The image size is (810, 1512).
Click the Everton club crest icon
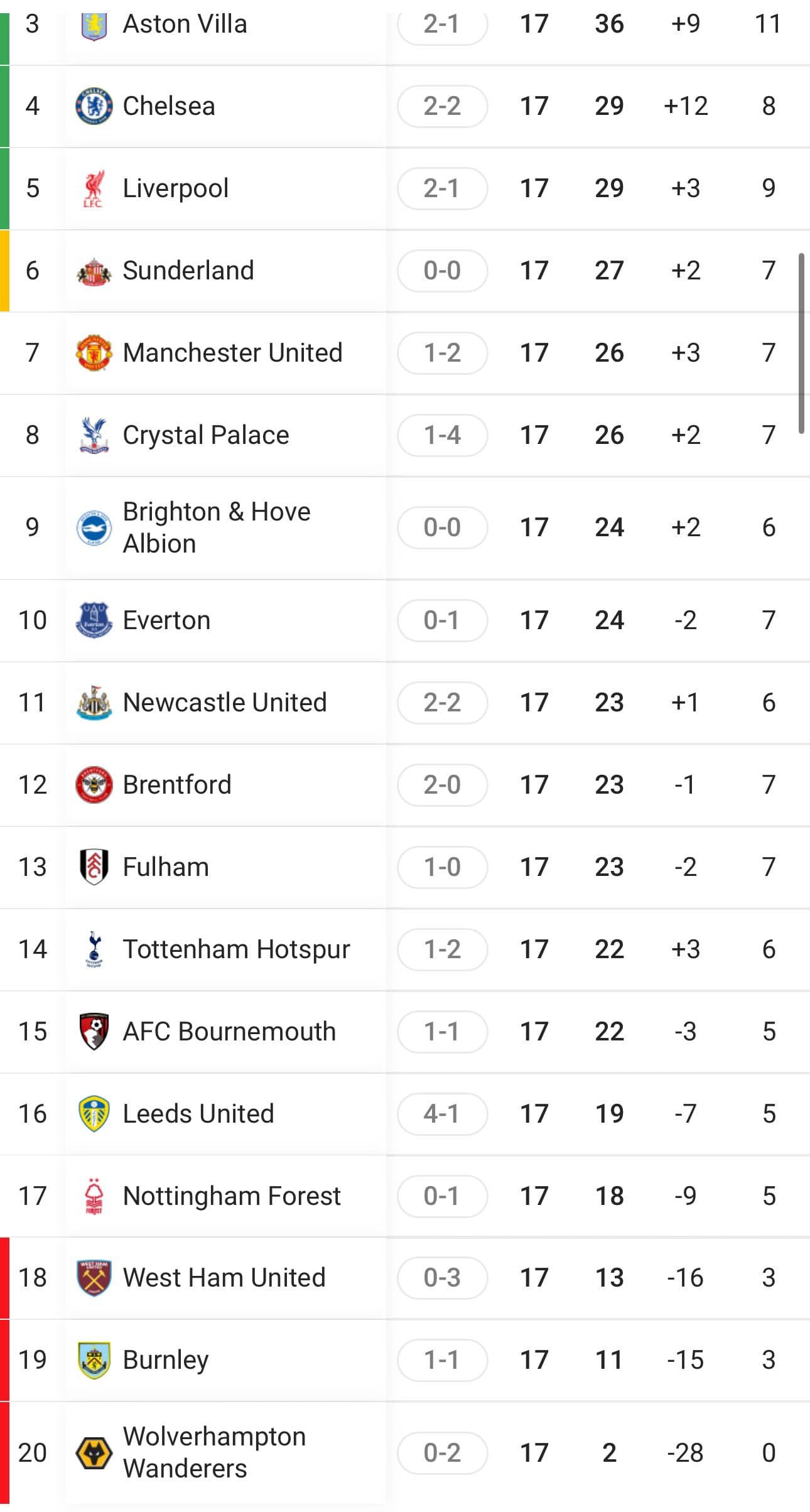[x=94, y=620]
